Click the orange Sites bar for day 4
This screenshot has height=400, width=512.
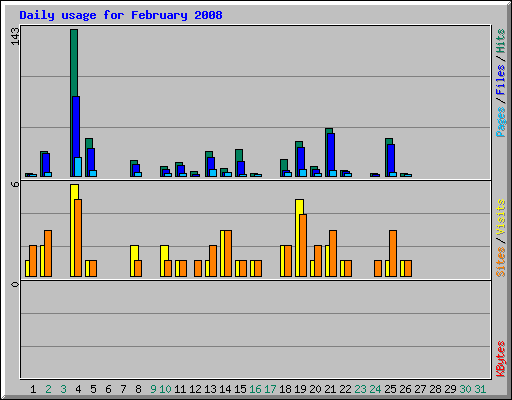pyautogui.click(x=78, y=238)
